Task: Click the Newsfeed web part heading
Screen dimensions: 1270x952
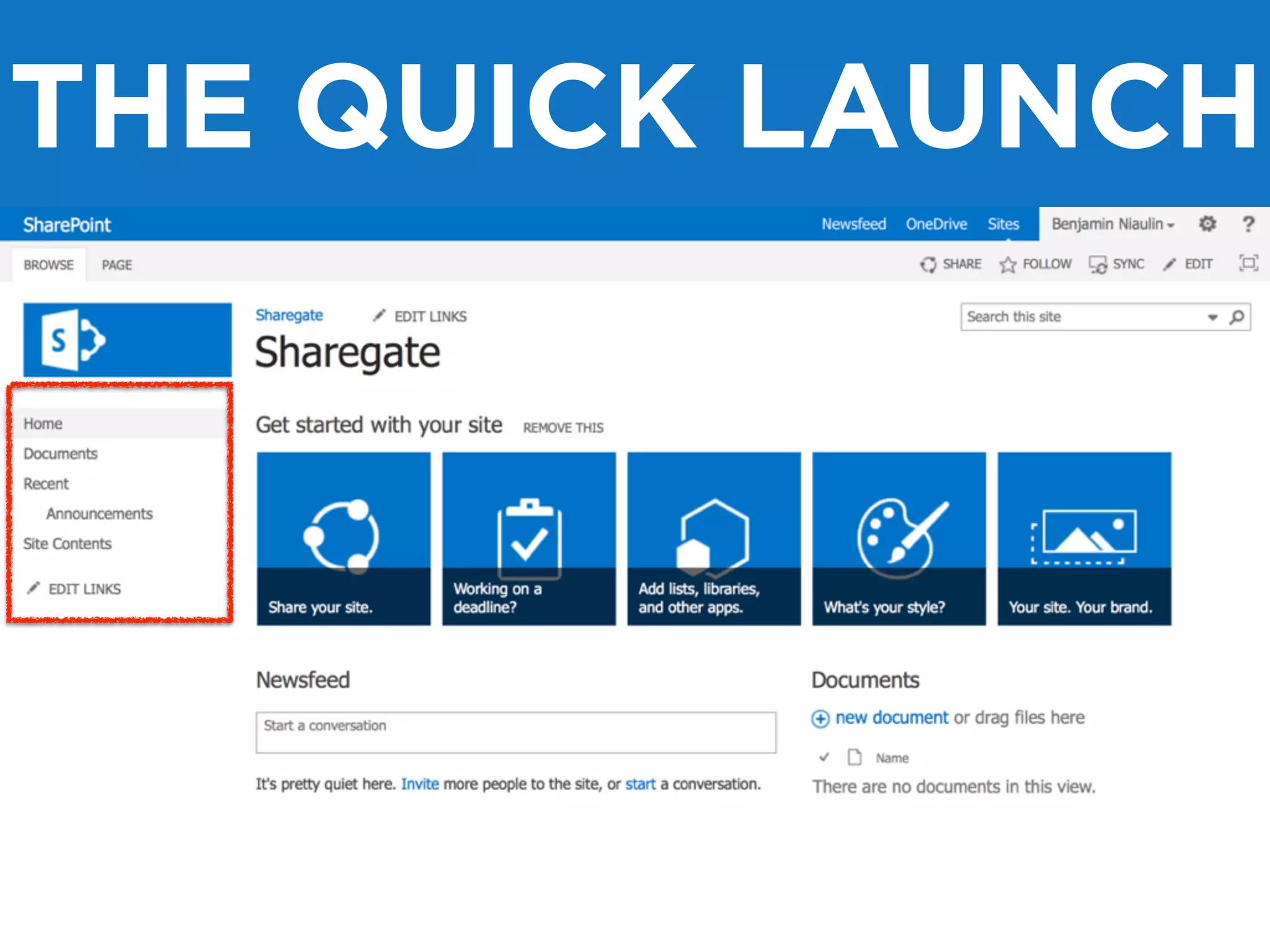Action: coord(303,680)
